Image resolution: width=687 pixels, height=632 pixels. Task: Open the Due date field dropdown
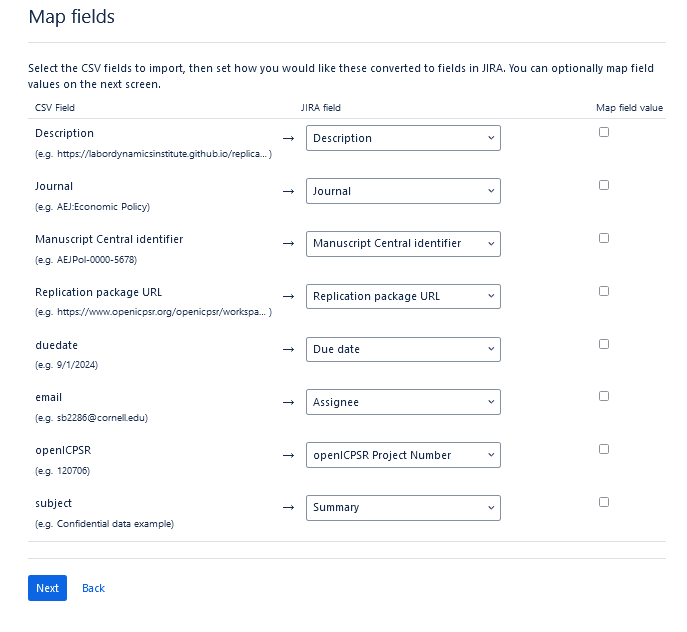[x=403, y=349]
